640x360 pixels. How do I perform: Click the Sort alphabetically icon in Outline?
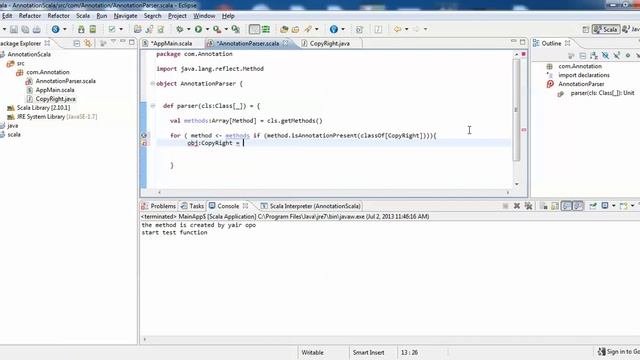594,56
